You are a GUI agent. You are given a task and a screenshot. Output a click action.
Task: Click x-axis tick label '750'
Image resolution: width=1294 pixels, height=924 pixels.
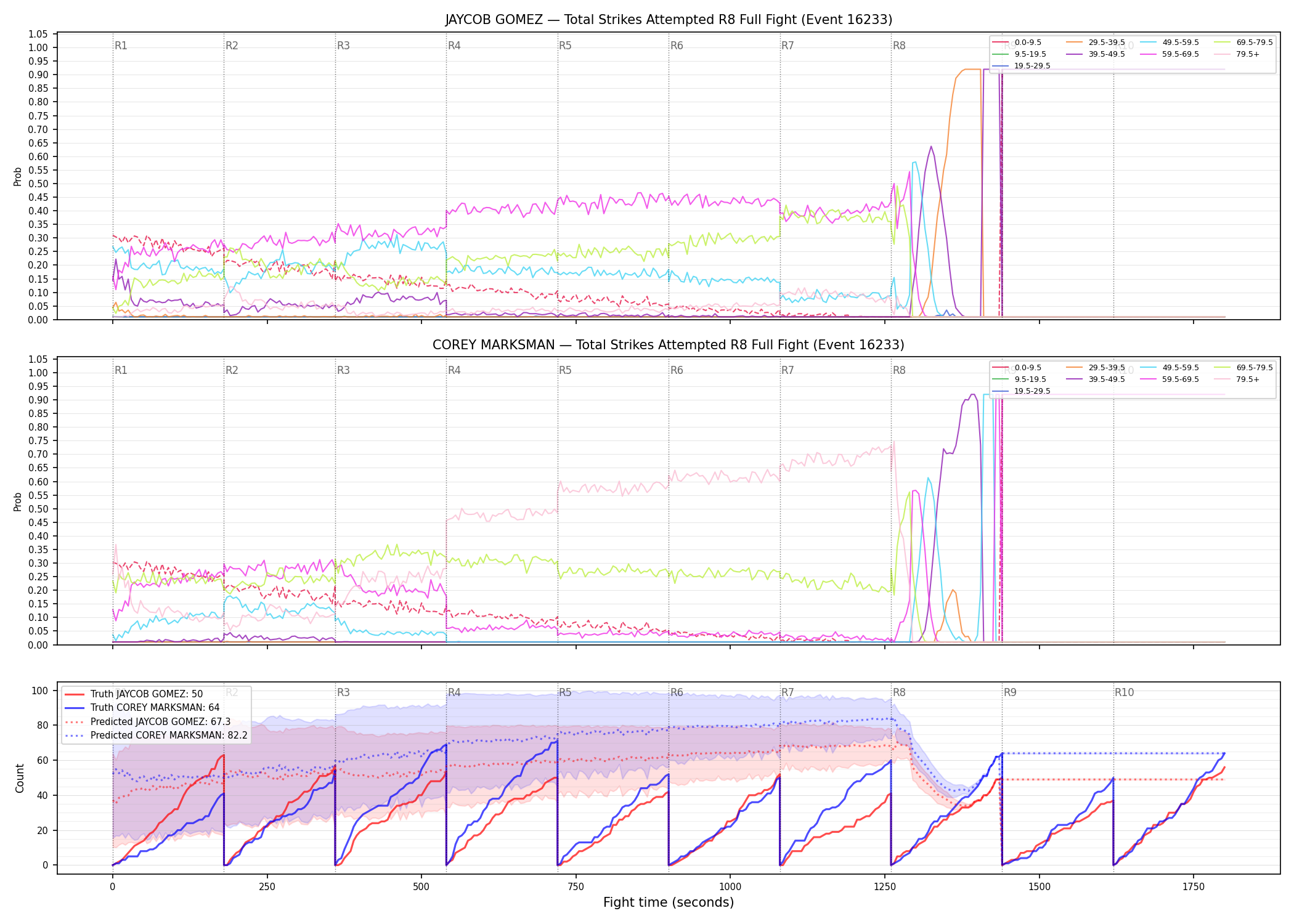pyautogui.click(x=576, y=887)
